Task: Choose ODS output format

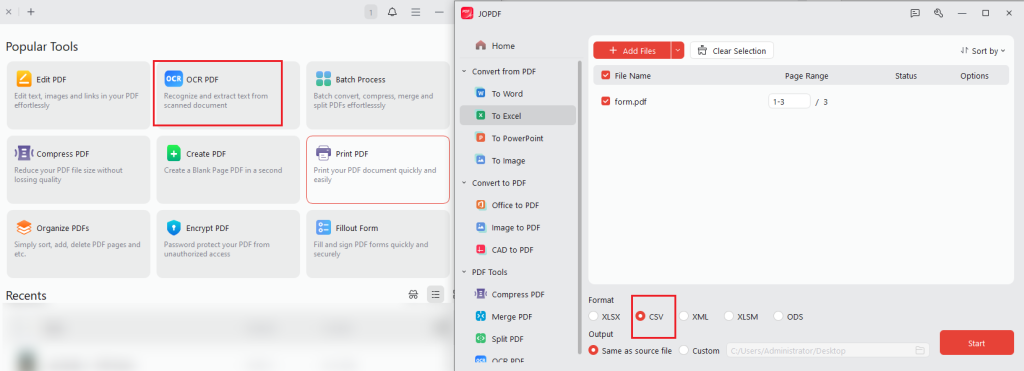Action: pos(778,316)
